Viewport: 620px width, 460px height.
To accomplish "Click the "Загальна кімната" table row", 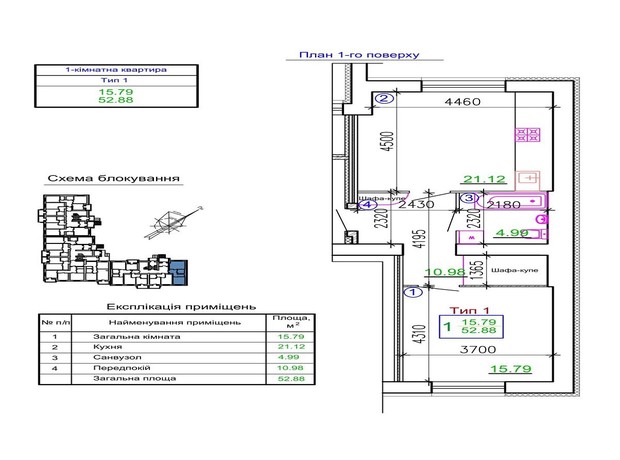I will pos(177,337).
